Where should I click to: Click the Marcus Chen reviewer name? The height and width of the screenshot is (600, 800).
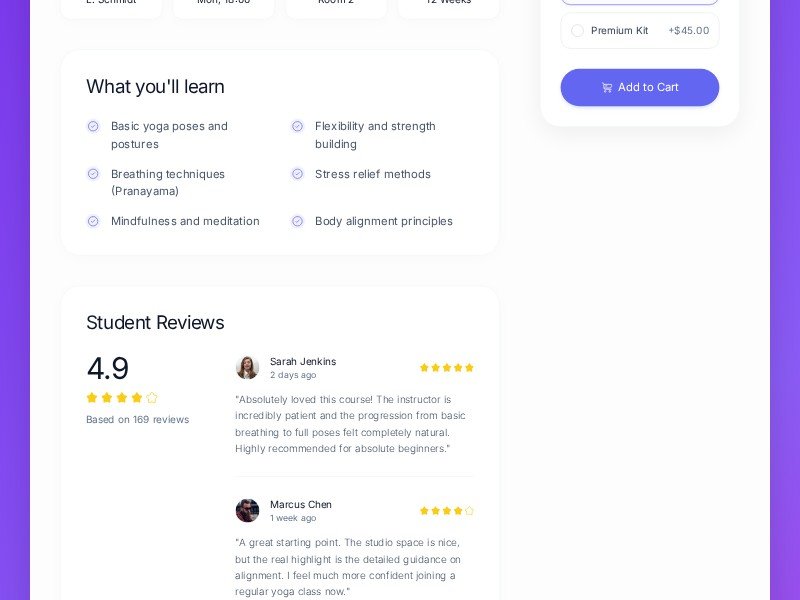tap(301, 504)
